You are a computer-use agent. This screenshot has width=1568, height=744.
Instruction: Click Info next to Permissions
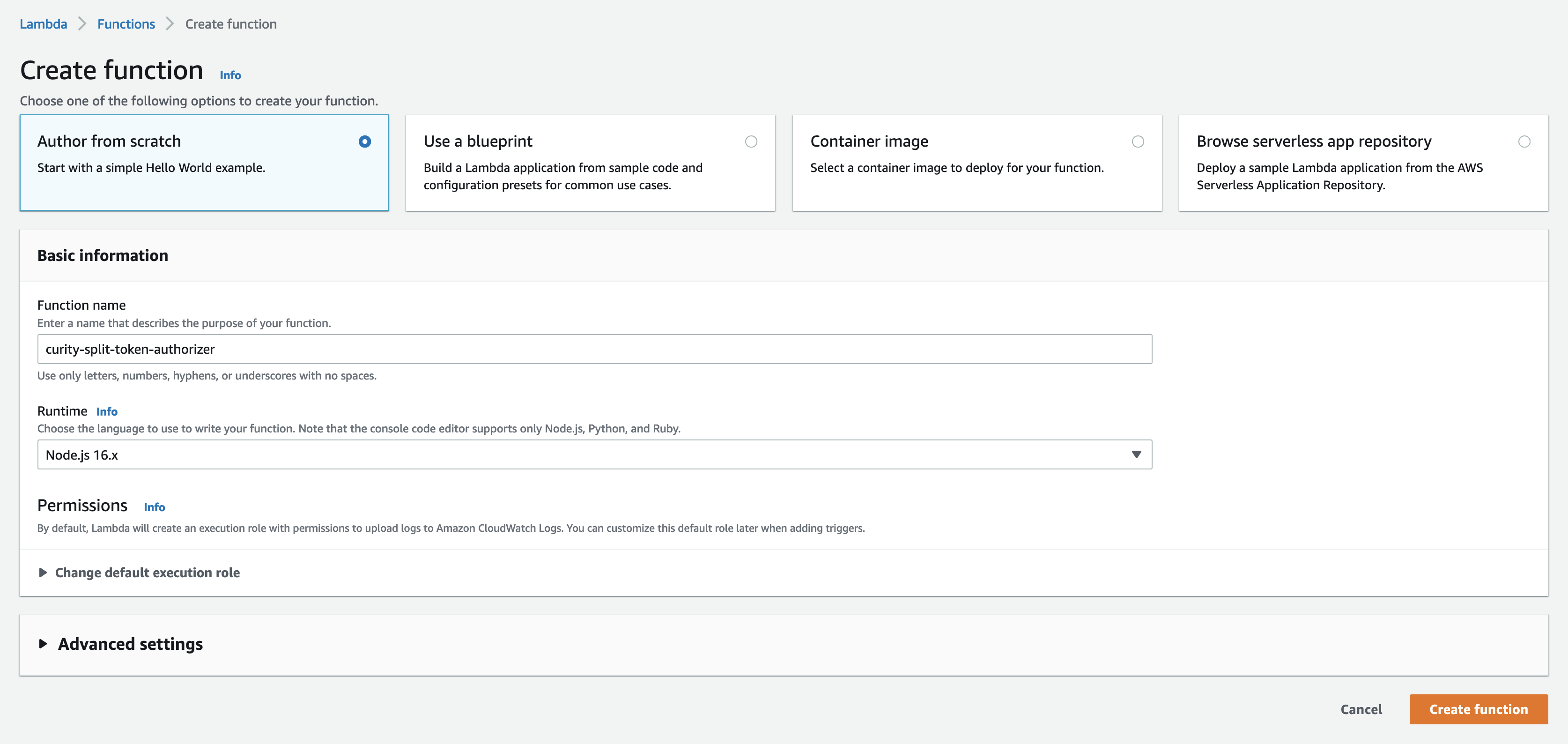click(154, 506)
